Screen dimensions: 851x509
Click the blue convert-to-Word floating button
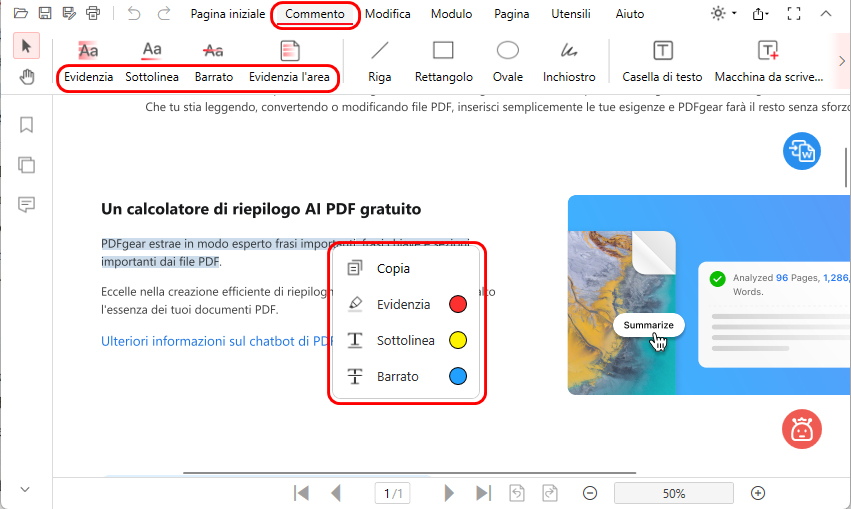tap(802, 151)
